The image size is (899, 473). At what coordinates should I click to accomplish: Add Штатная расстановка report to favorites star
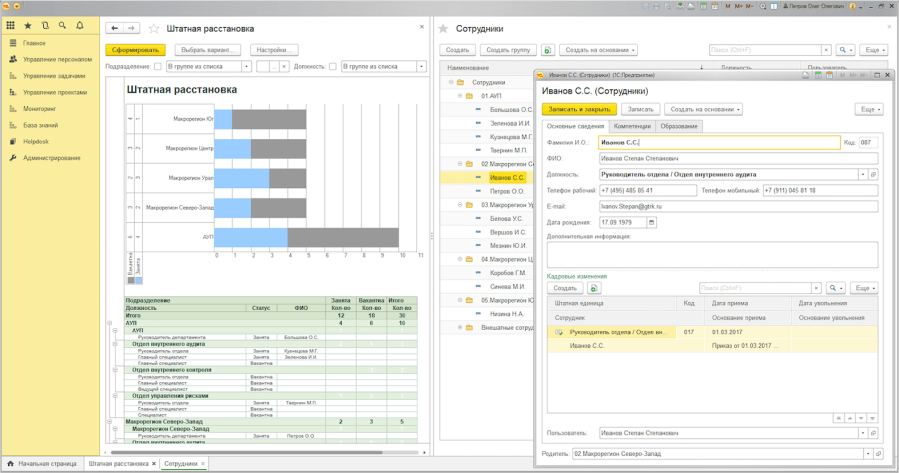tap(154, 29)
